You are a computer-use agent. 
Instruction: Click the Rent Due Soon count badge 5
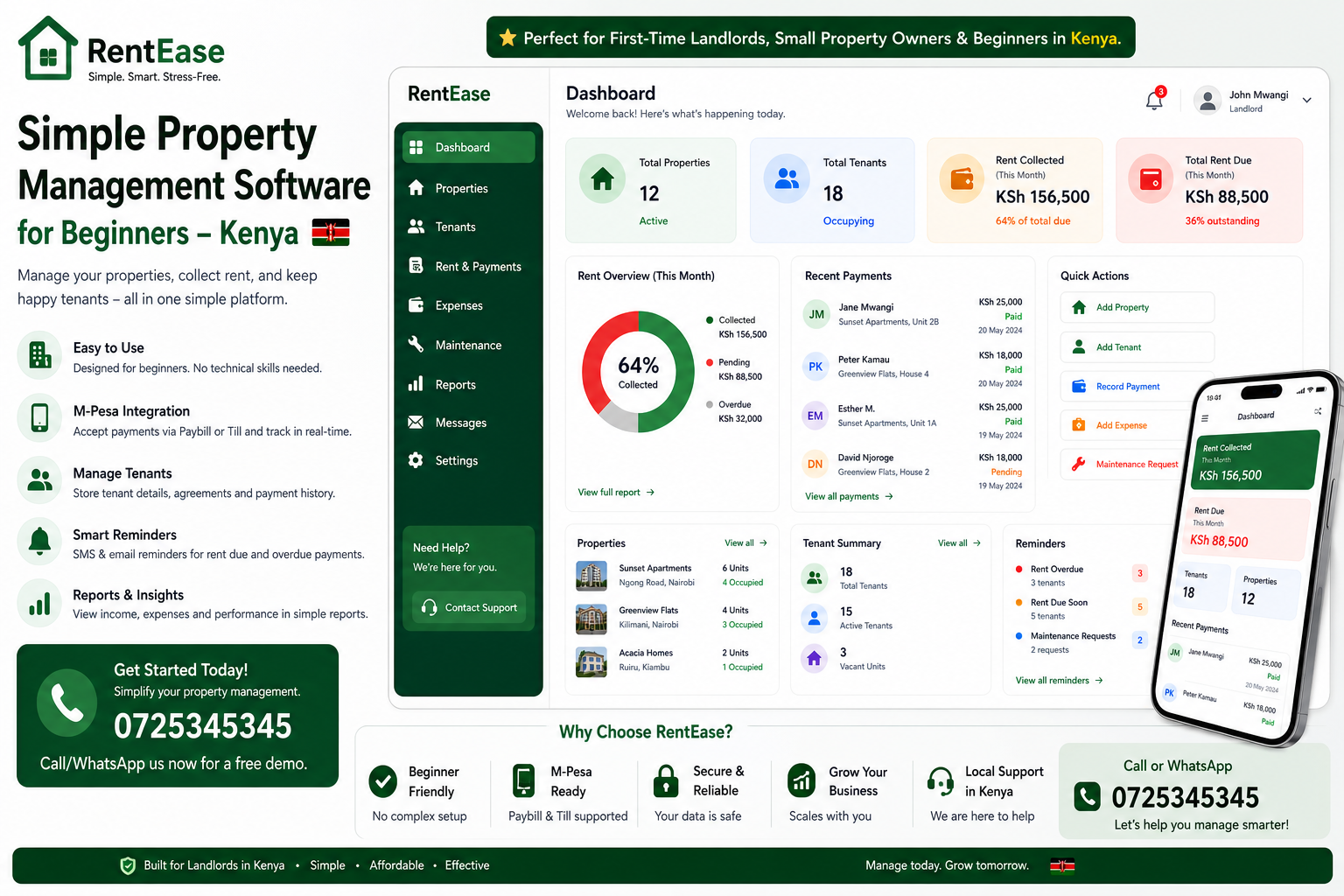(1139, 606)
